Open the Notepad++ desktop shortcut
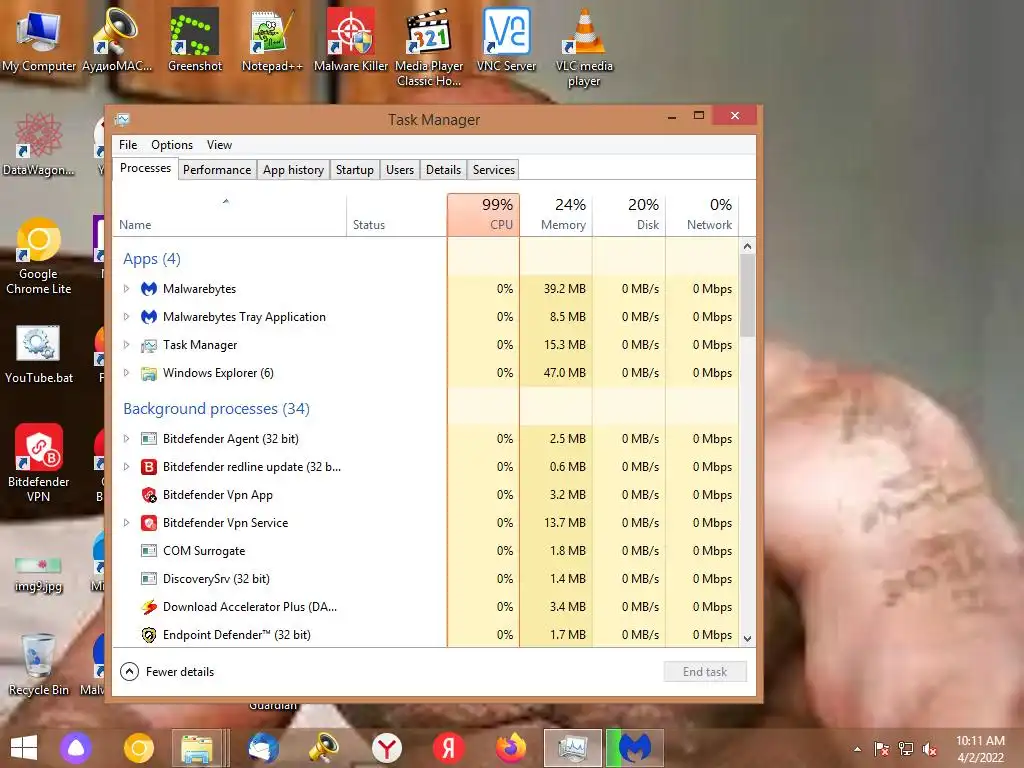 coord(272,41)
